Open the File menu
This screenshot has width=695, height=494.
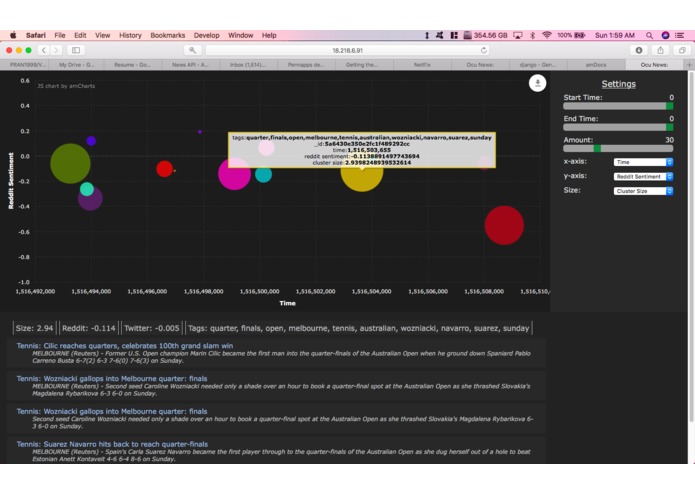pos(60,35)
